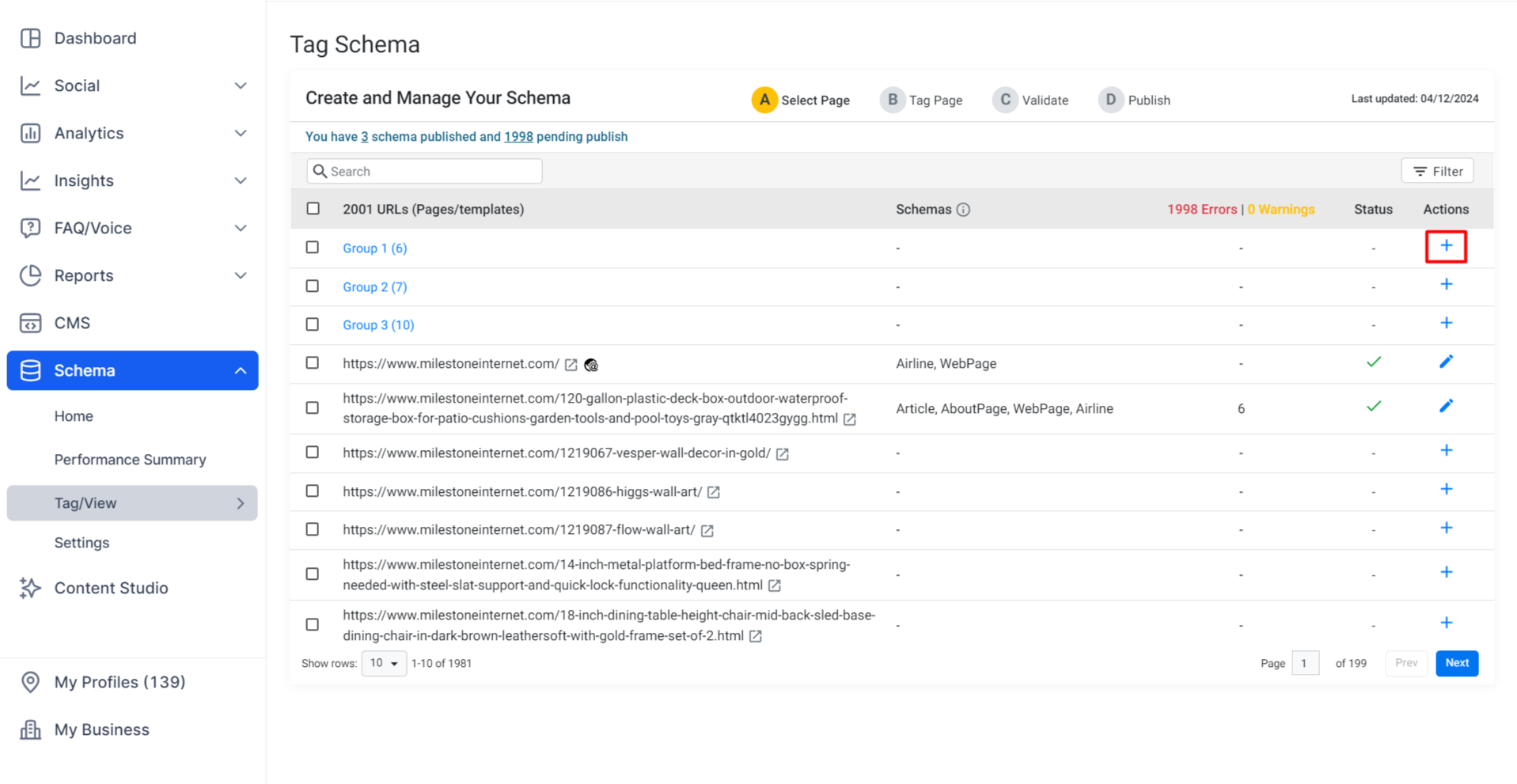The height and width of the screenshot is (784, 1517).
Task: Open the 3 schema published link
Action: (x=365, y=137)
